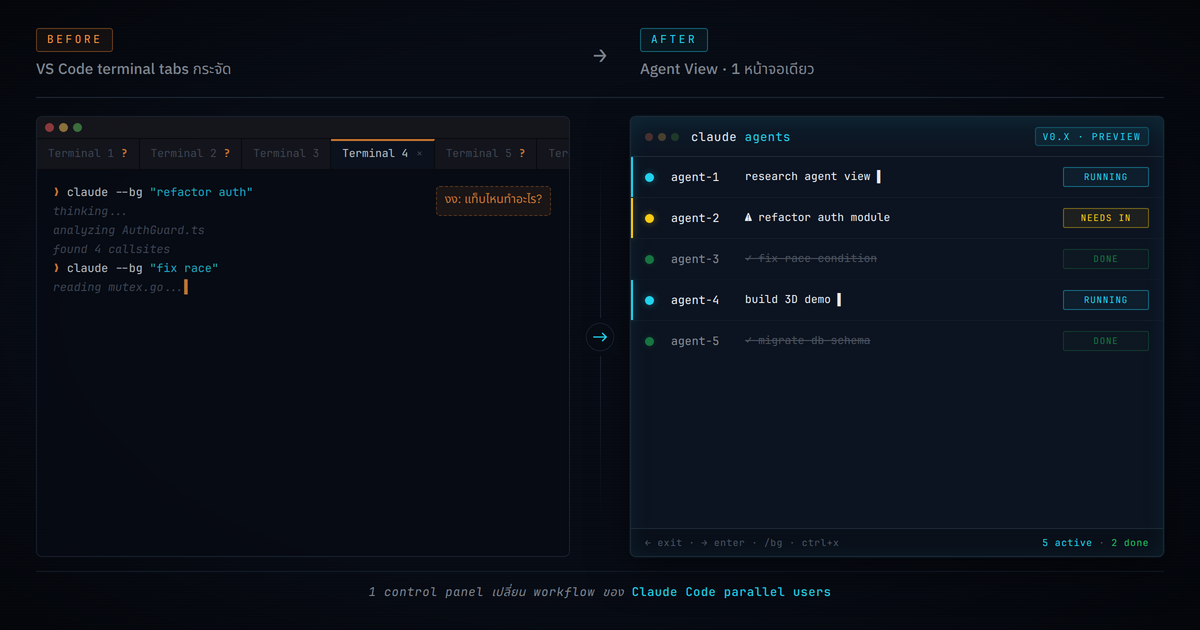Click the DONE badge for agent-3
1200x630 pixels.
[x=1105, y=259]
